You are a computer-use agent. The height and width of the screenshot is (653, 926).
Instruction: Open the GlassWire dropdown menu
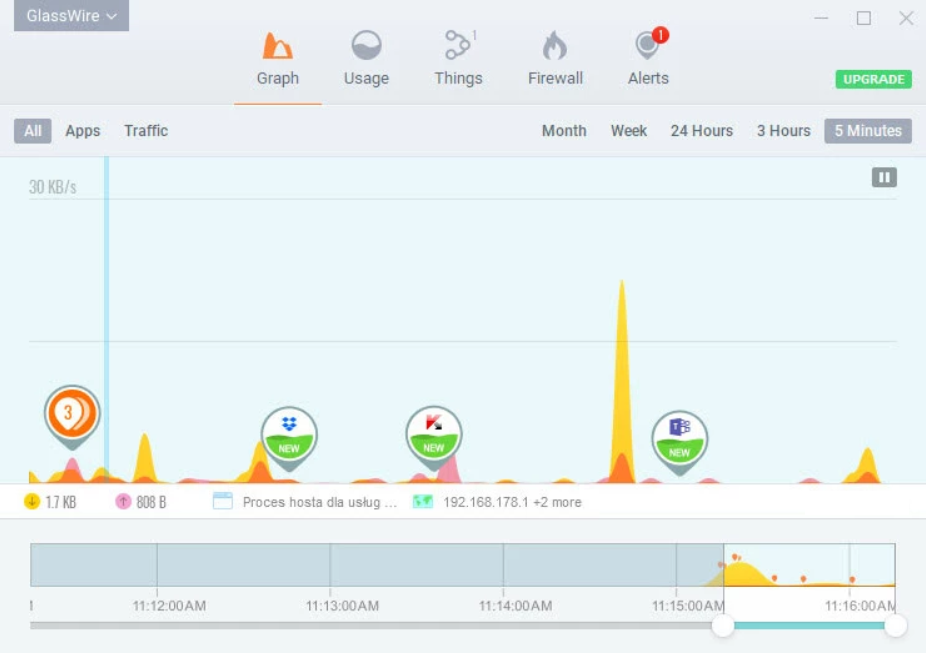tap(71, 16)
